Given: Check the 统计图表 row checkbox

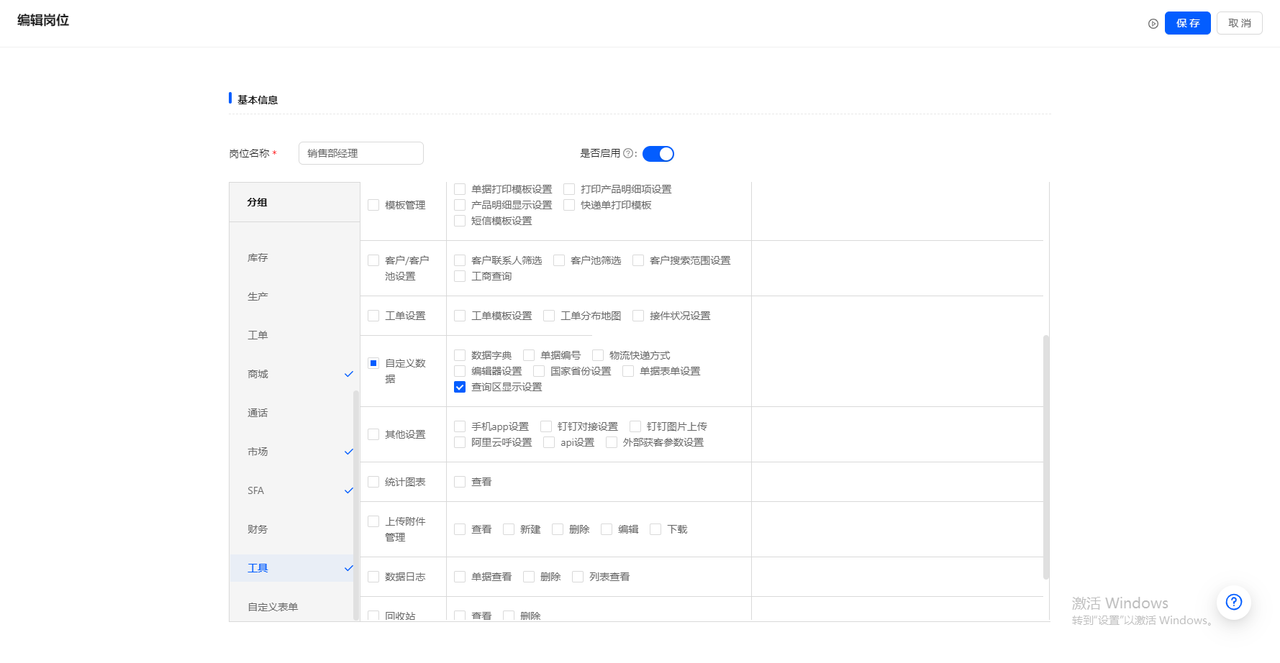Looking at the screenshot, I should pos(373,482).
